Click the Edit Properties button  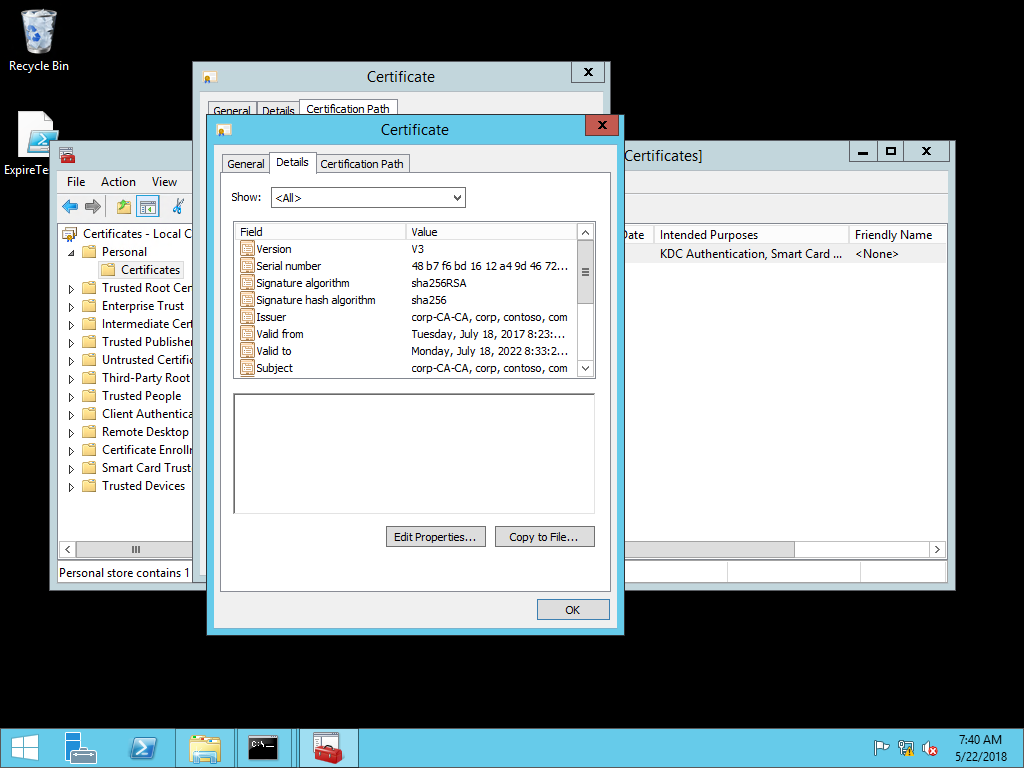coord(435,537)
